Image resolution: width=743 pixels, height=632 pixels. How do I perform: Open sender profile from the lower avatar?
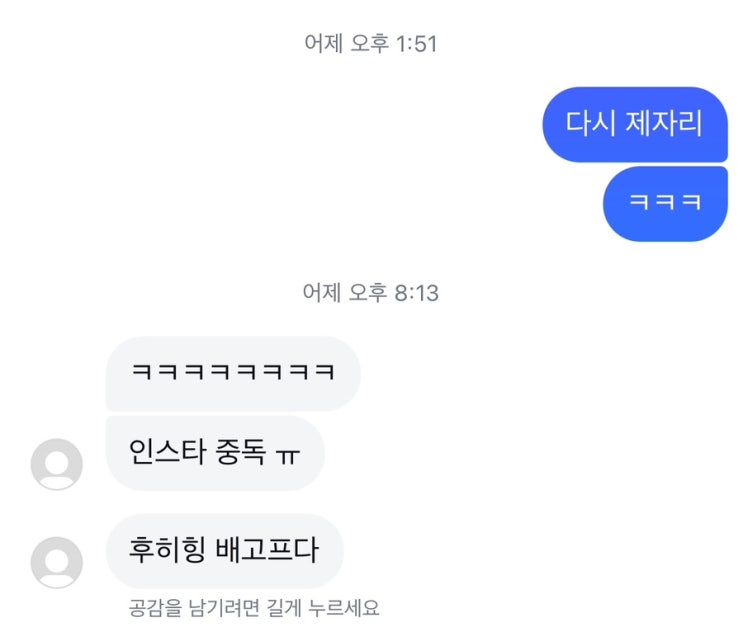coord(57,562)
